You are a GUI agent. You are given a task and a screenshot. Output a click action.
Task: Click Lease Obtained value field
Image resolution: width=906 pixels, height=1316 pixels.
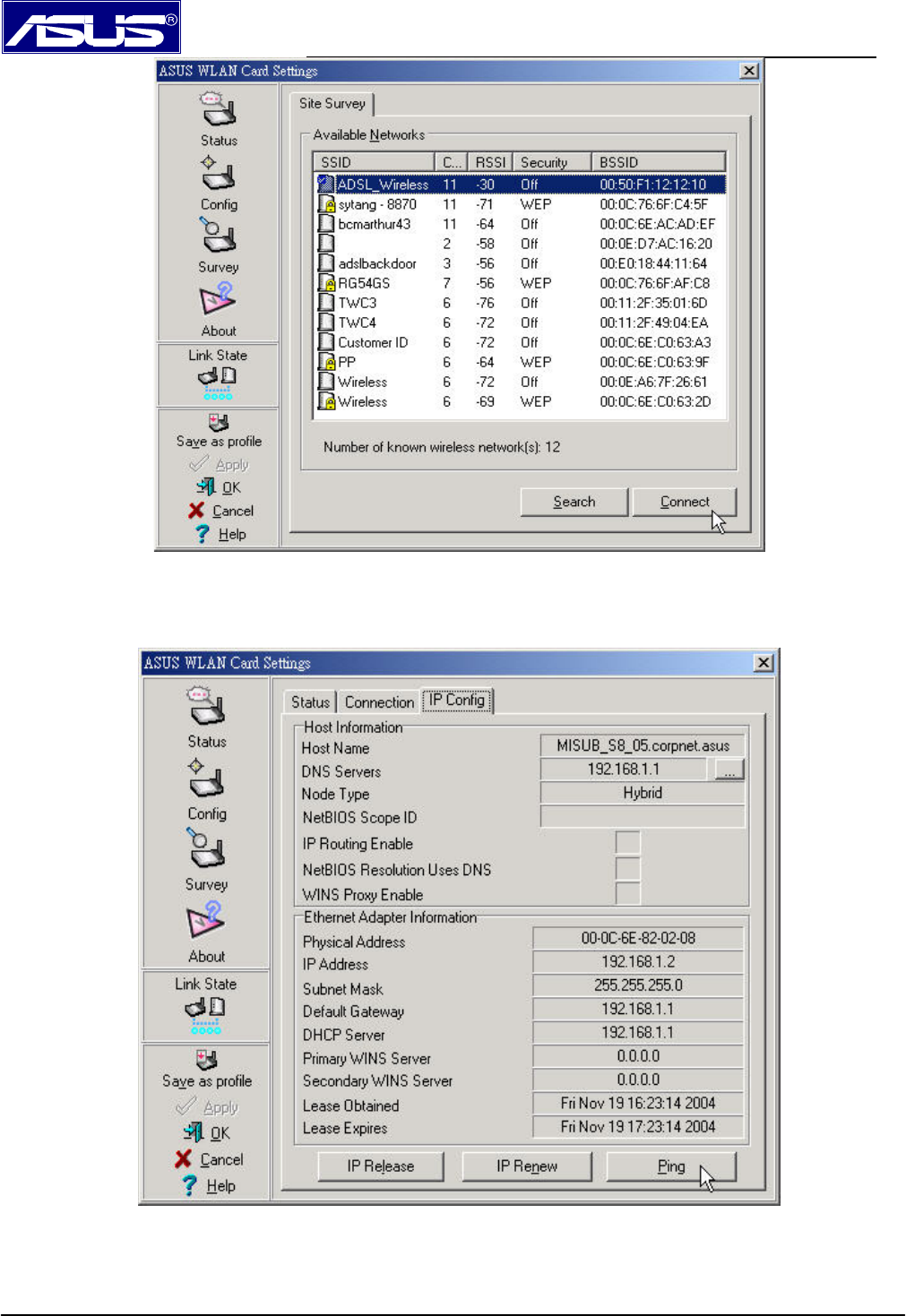tap(638, 1103)
